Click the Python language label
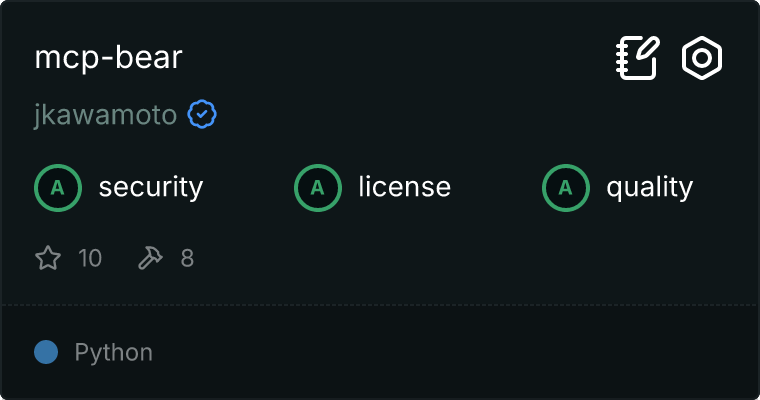 coord(113,353)
